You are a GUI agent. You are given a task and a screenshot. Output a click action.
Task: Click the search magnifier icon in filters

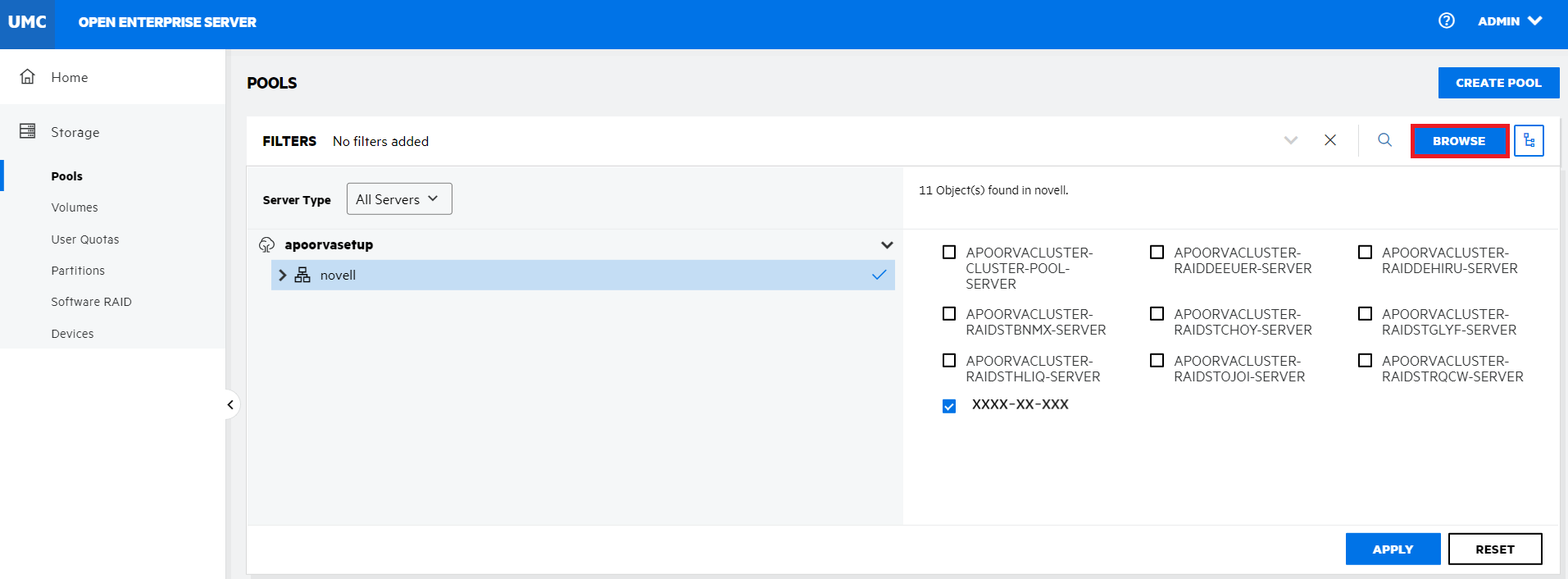pos(1384,140)
